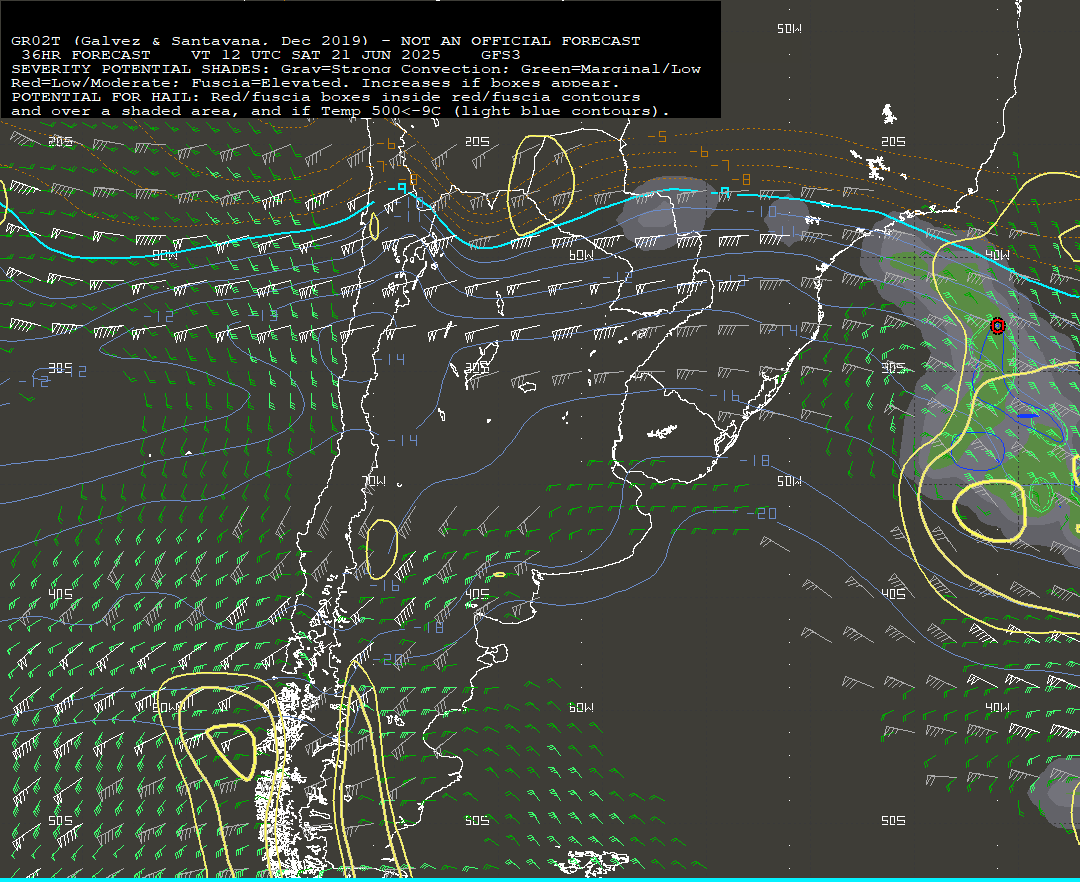Click the "70W" longitude label over Argentina
1080x882 pixels.
point(373,481)
